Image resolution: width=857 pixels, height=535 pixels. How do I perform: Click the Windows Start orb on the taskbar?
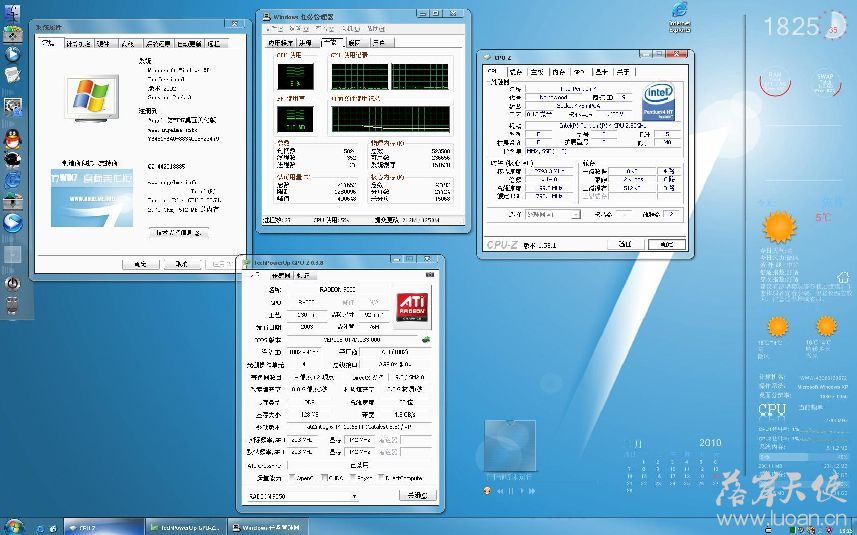point(13,527)
